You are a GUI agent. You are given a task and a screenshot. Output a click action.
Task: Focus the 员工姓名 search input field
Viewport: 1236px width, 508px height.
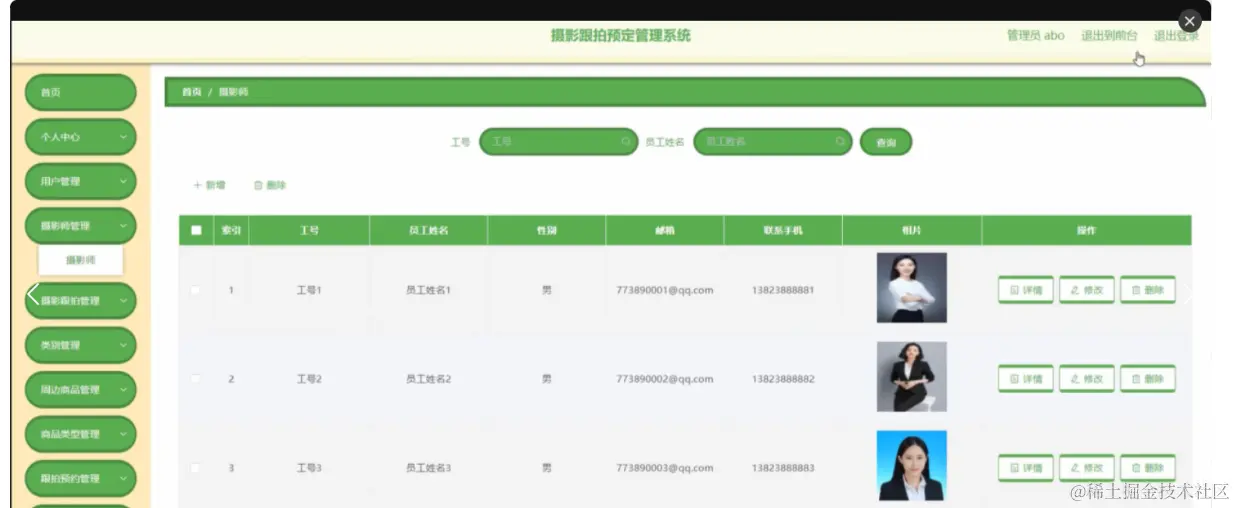point(772,142)
